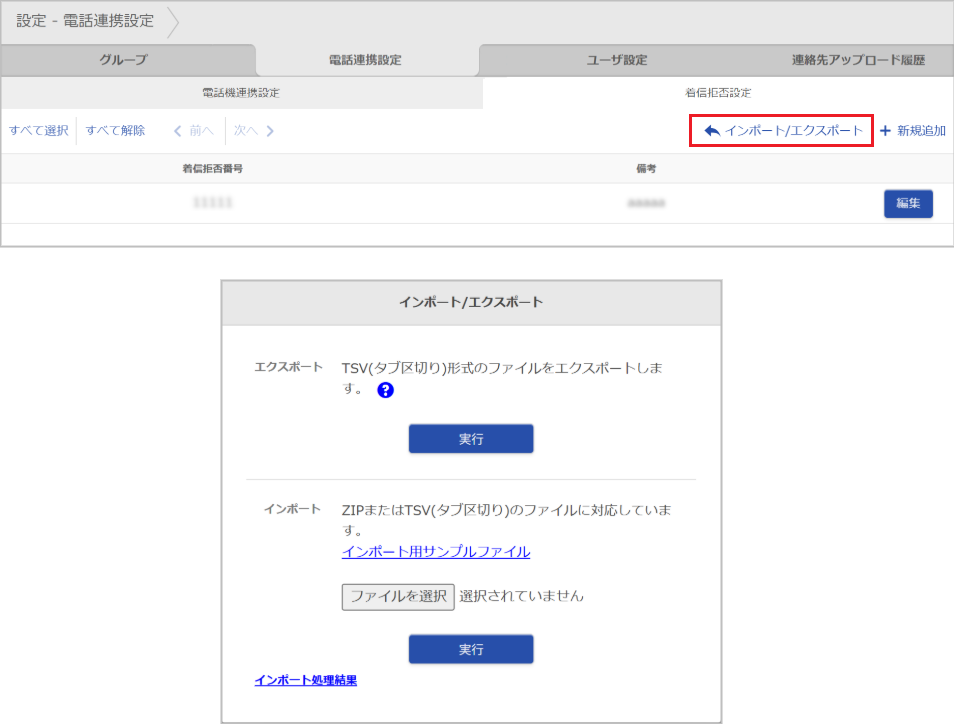Click the すべて選択 link

click(37, 130)
